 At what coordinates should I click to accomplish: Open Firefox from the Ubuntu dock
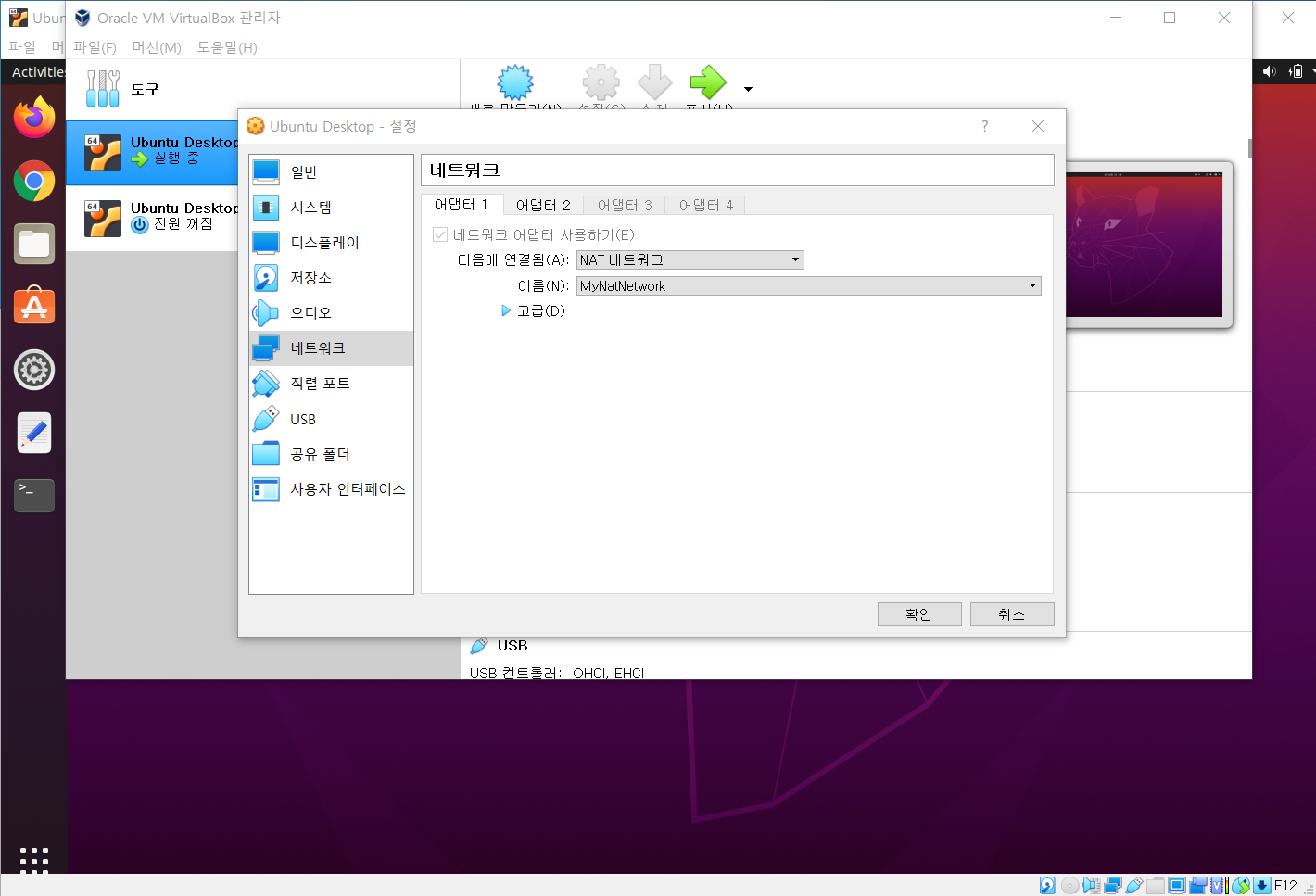pyautogui.click(x=34, y=118)
